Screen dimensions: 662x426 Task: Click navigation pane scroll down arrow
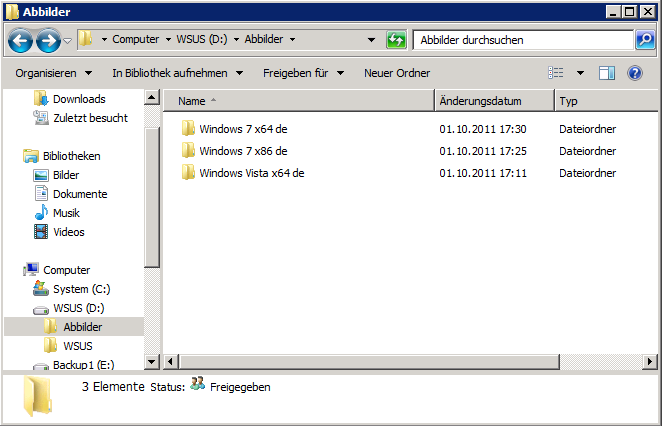point(152,361)
